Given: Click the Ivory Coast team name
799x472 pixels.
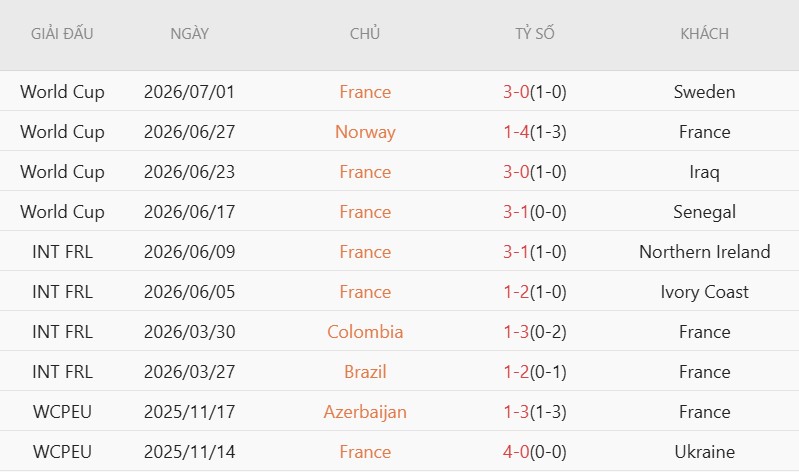Looking at the screenshot, I should [704, 292].
